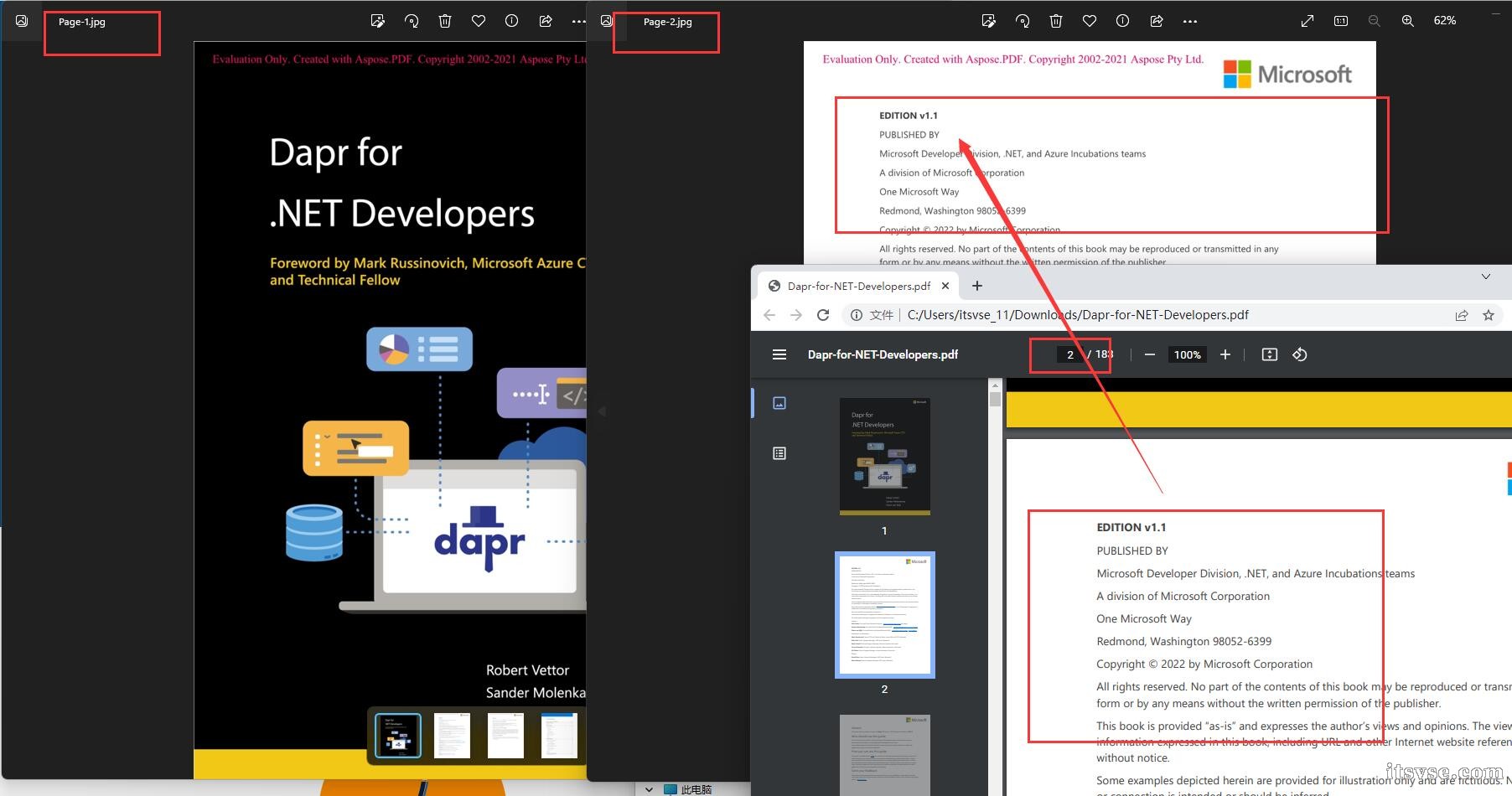
Task: Go forward in the browser
Action: click(796, 315)
